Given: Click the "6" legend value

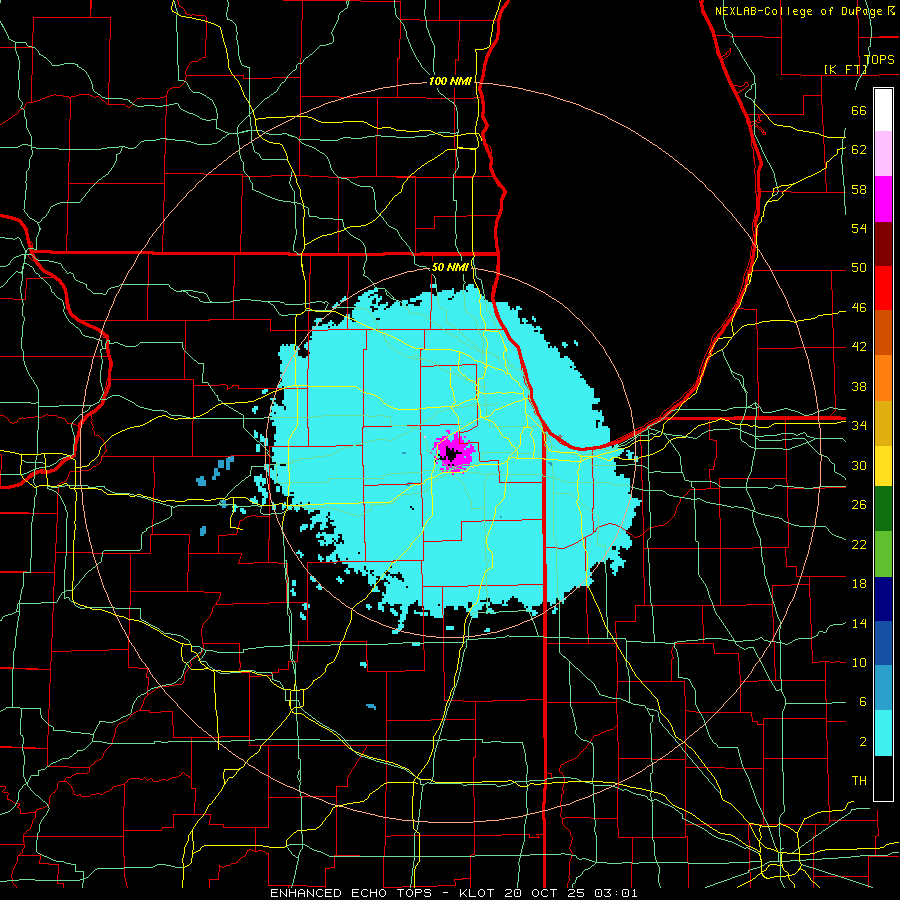Looking at the screenshot, I should click(x=862, y=702).
